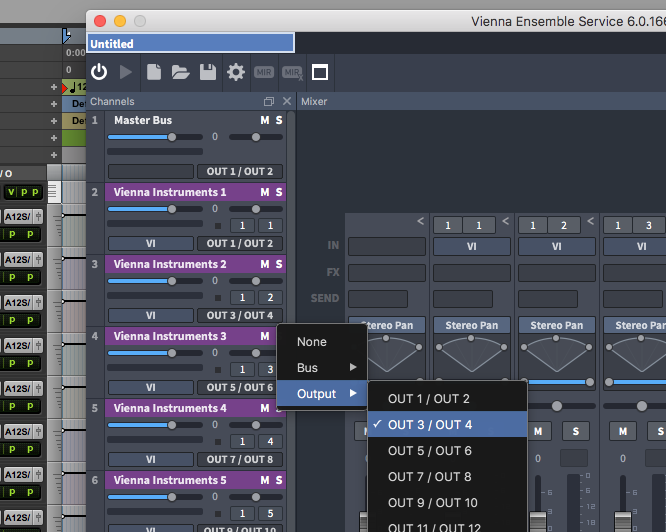Screen dimensions: 666x532
Task: Click the Play start button in toolbar
Action: click(125, 72)
